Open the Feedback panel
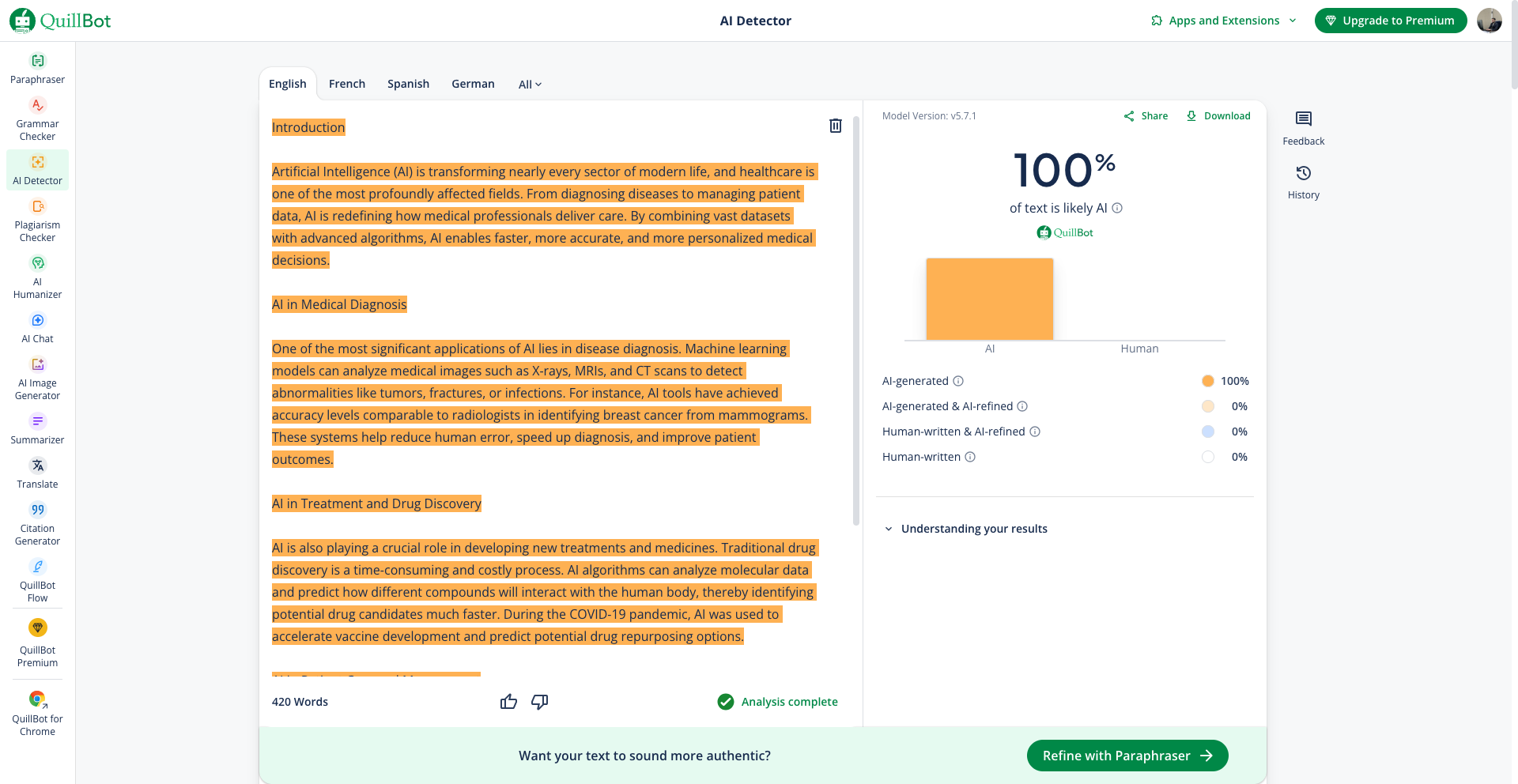Screen dimensions: 1518x784 pos(1303,128)
